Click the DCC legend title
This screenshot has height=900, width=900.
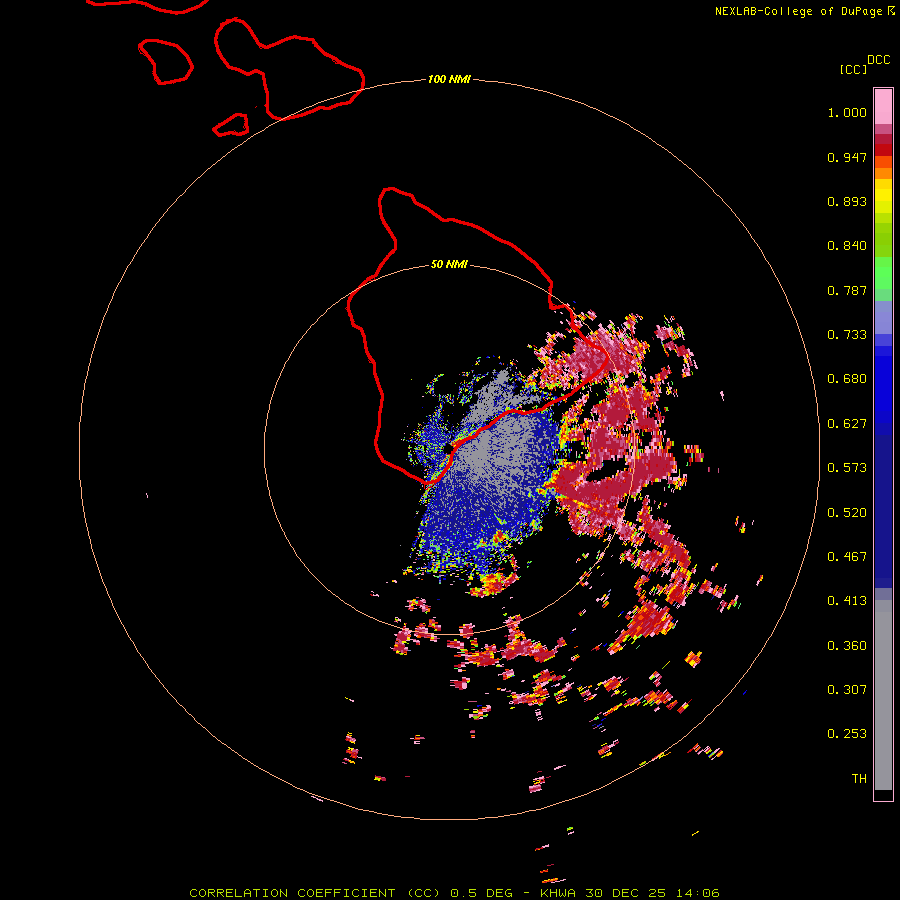[x=878, y=60]
